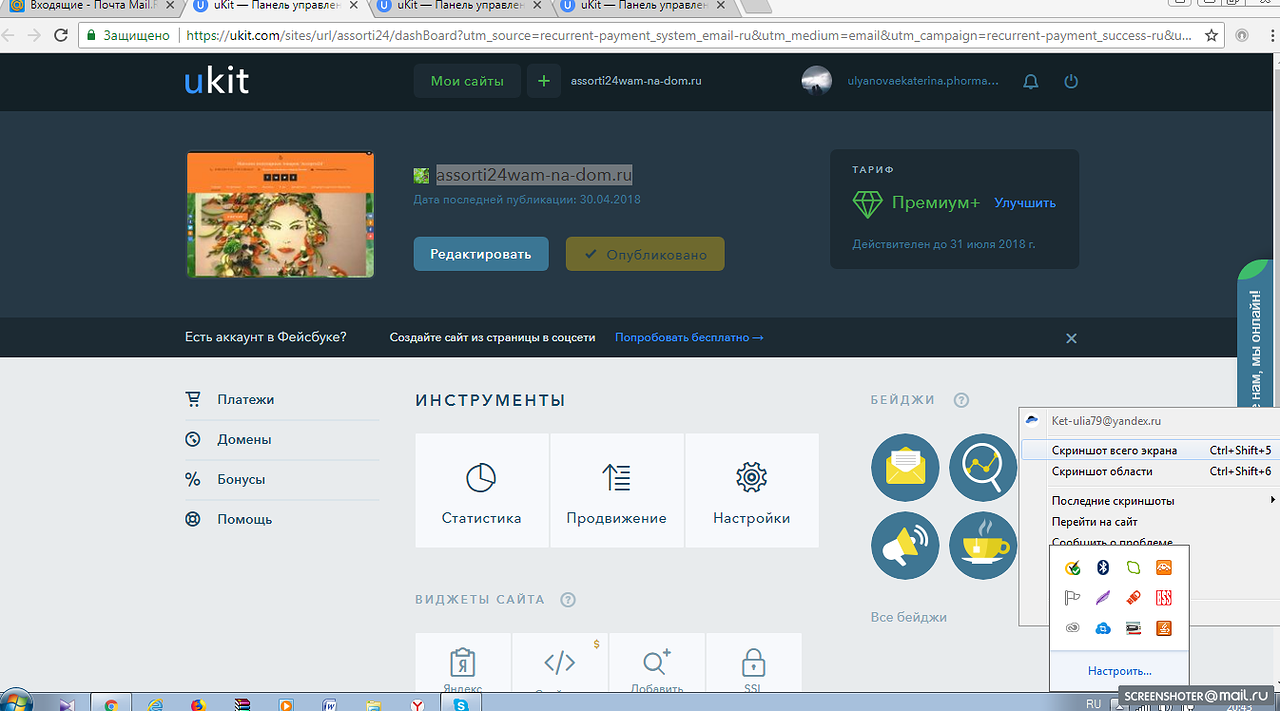
Task: Select Скриншот всего экрана menu item
Action: [x=1148, y=450]
